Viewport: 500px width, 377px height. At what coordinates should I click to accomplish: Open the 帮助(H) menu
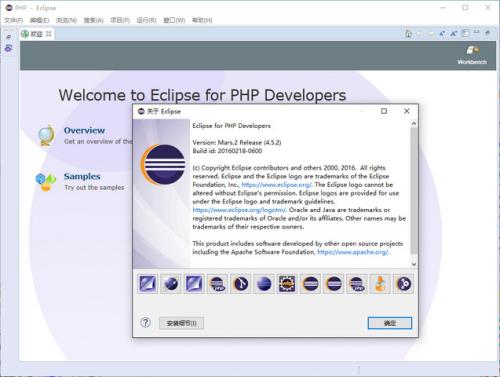[202, 20]
